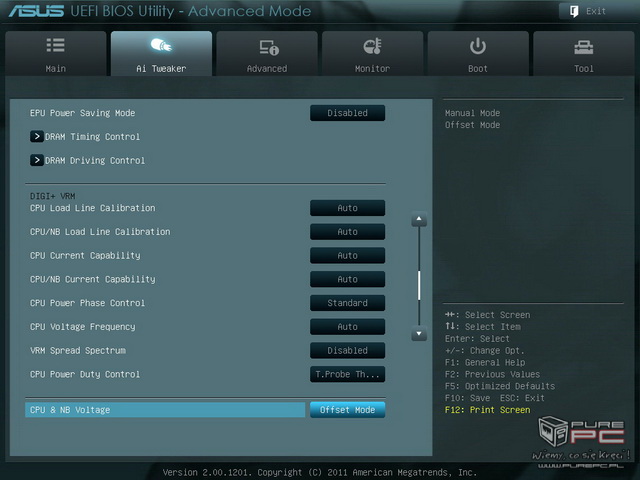640x480 pixels.
Task: Open DRAM Timing Control arrow icon
Action: tap(37, 136)
